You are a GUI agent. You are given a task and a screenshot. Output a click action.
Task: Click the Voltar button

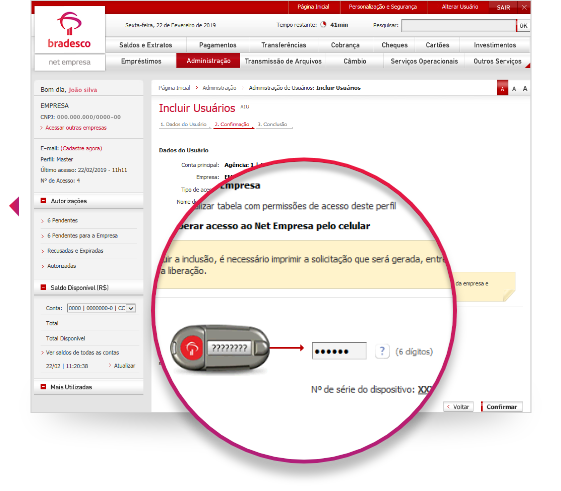pos(458,407)
